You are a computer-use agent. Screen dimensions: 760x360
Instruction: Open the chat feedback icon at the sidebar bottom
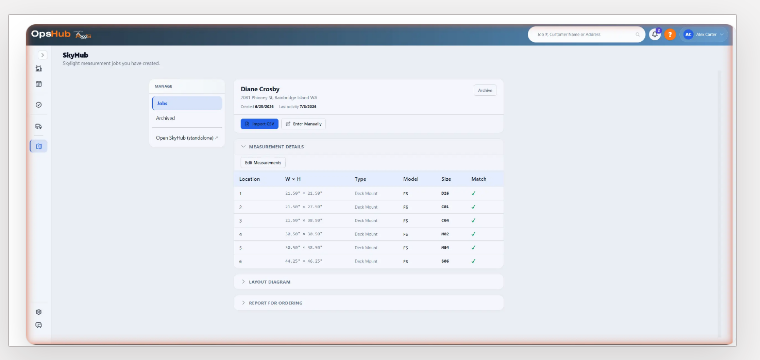[x=39, y=325]
